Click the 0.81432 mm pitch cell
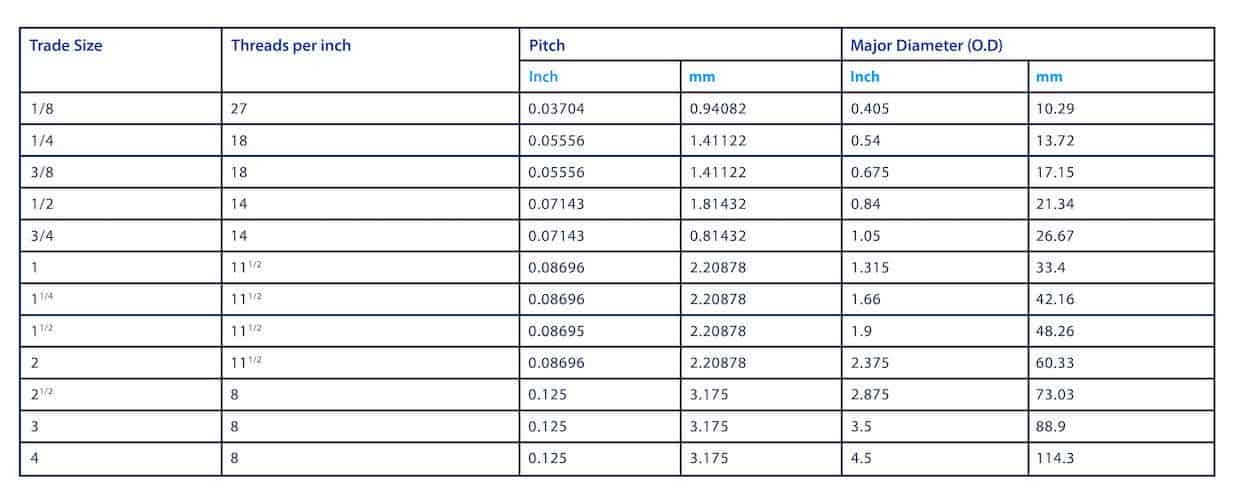The height and width of the screenshot is (501, 1240). pos(761,235)
